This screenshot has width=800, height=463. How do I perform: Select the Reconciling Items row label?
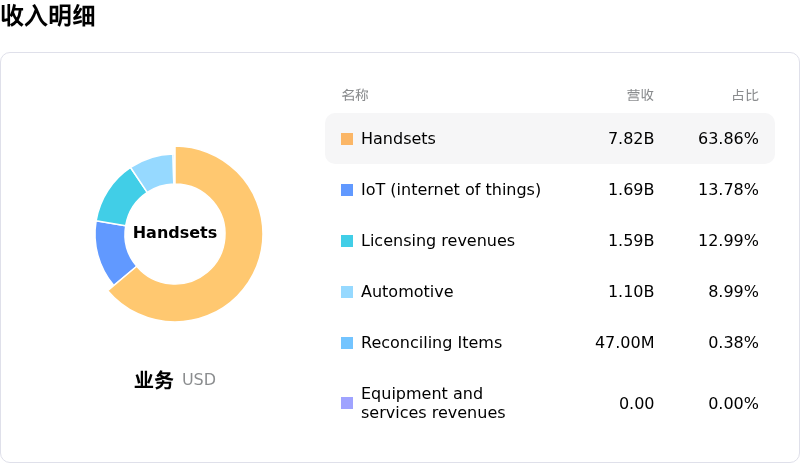click(x=431, y=343)
